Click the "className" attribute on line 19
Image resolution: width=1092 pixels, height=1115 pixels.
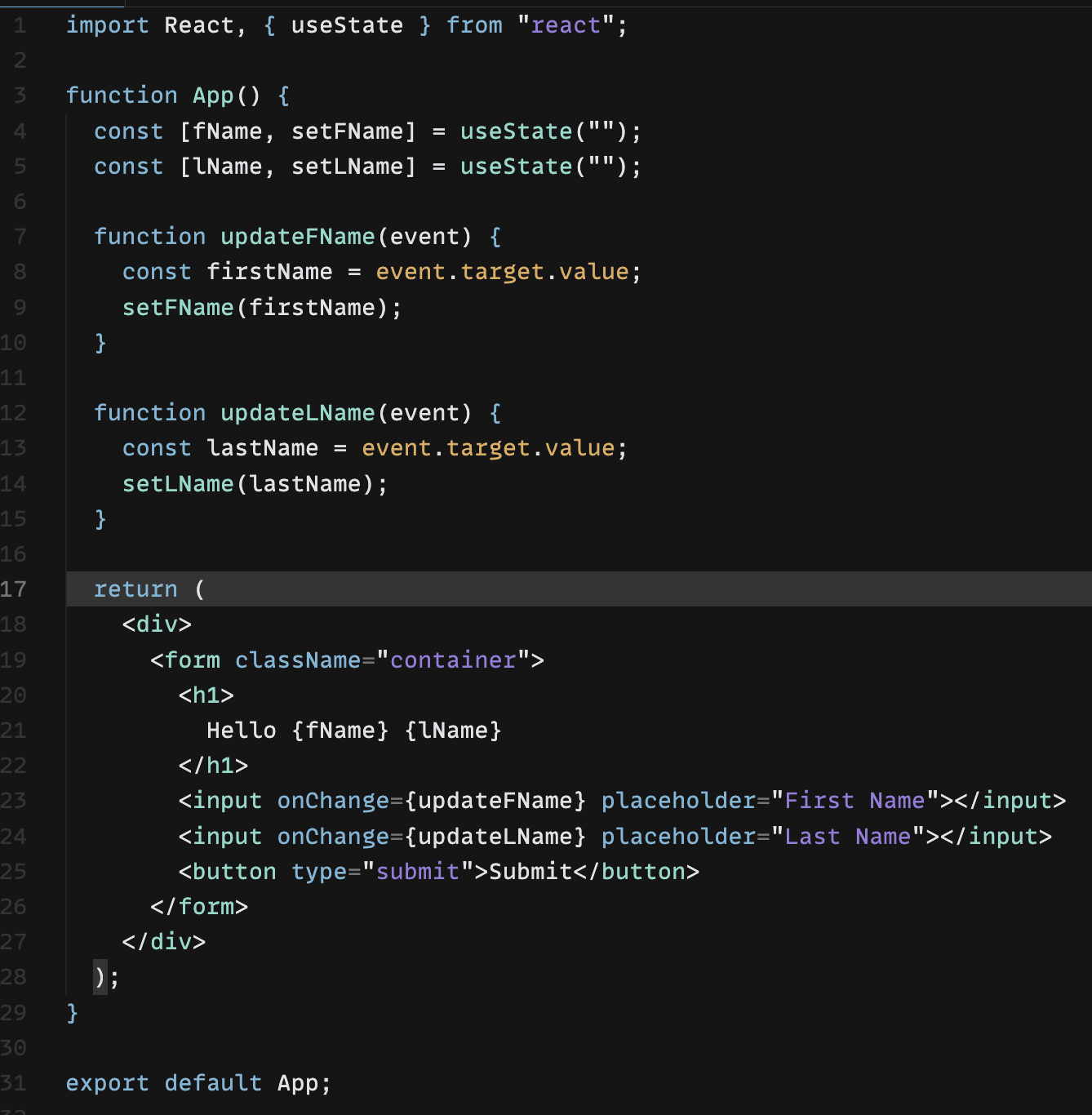pyautogui.click(x=298, y=660)
